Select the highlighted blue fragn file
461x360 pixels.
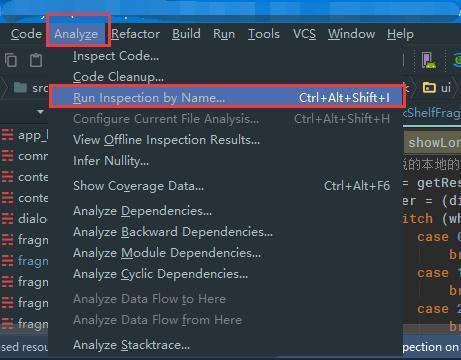pyautogui.click(x=25, y=261)
